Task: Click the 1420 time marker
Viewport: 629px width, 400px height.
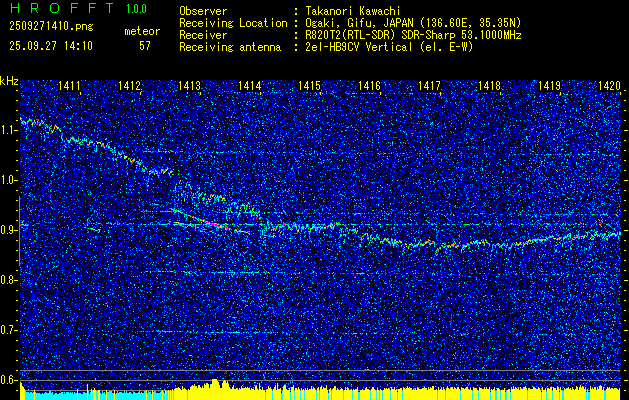Action: pyautogui.click(x=609, y=87)
